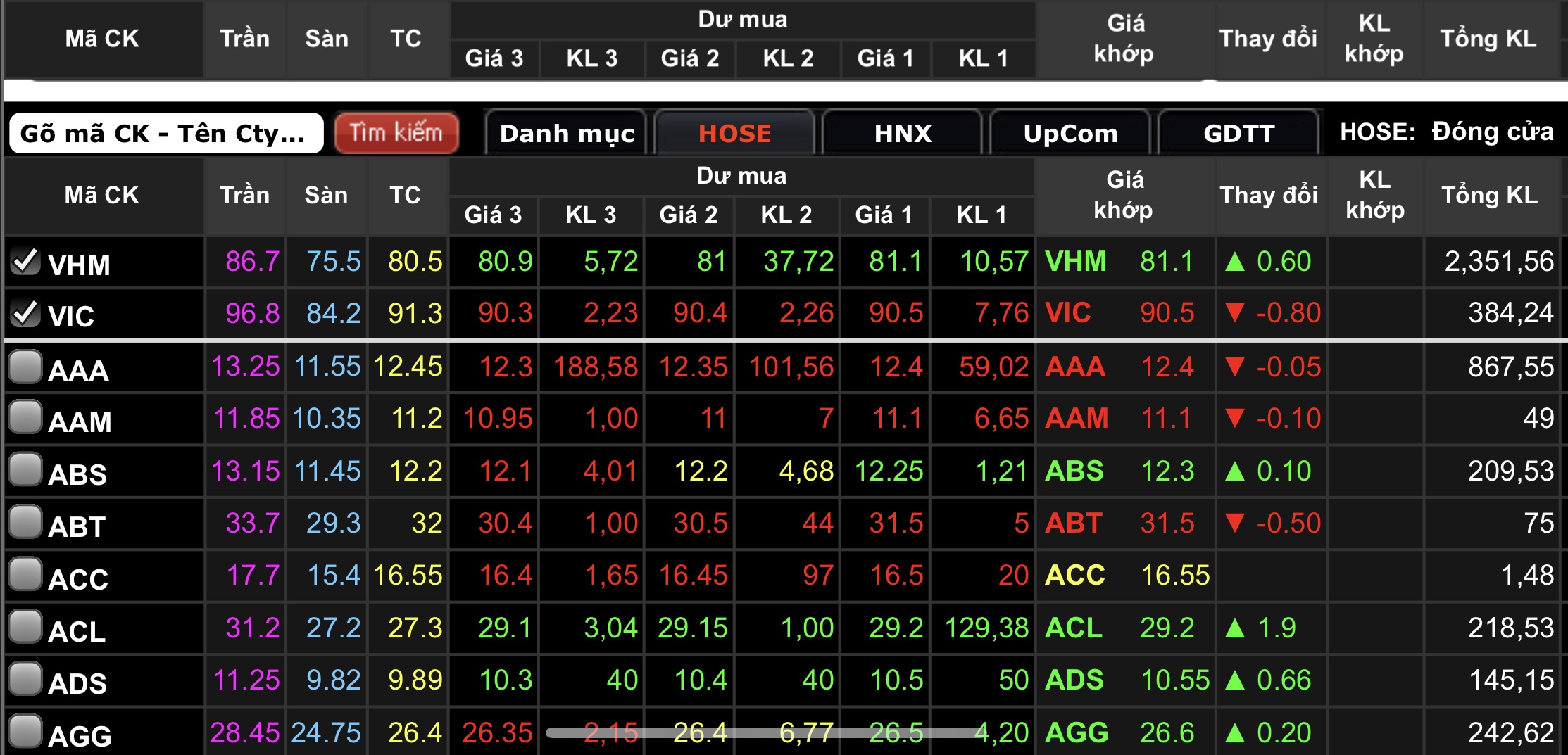Switch to the HNX tab
Viewport: 1568px width, 755px height.
[903, 133]
